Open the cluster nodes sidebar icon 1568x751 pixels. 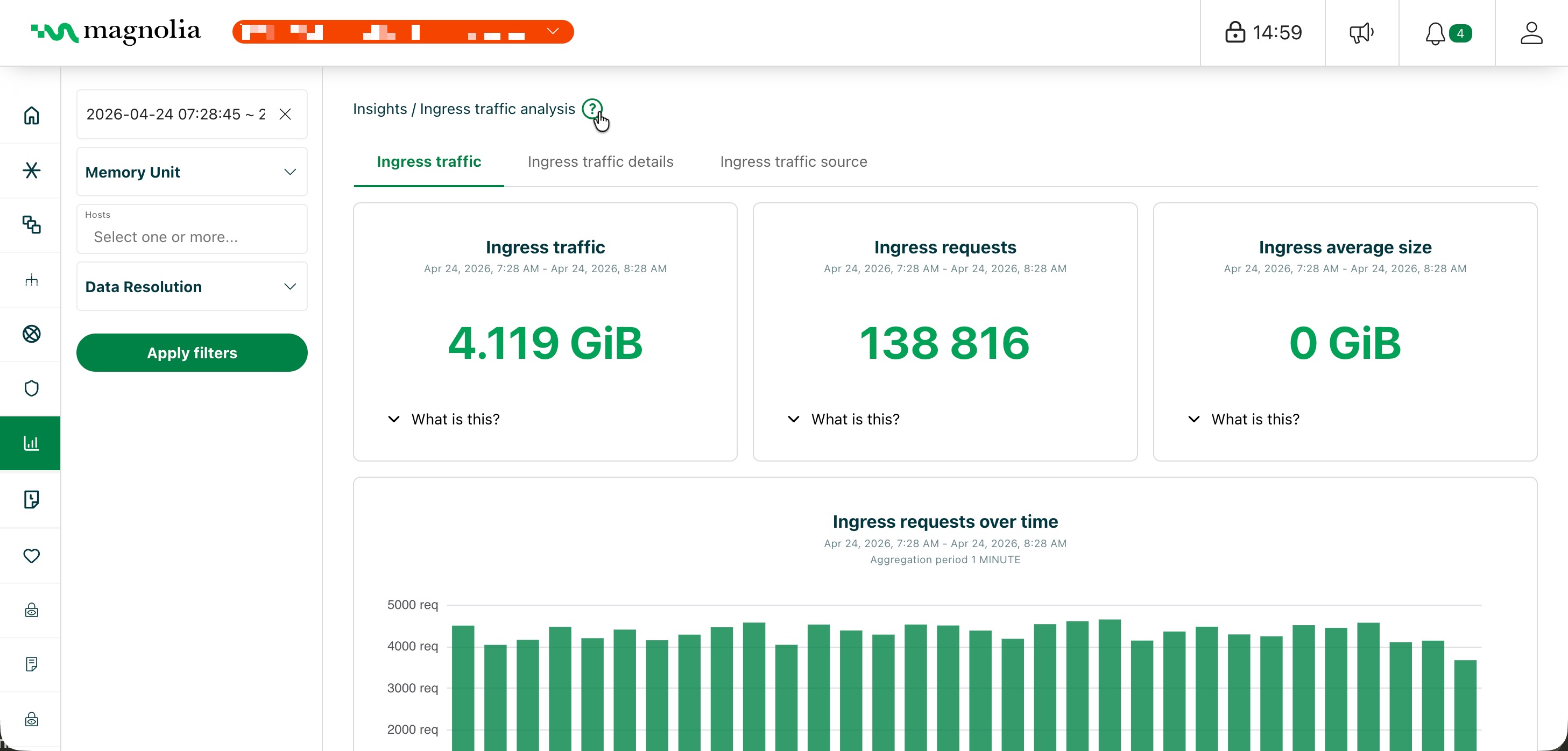coord(31,280)
